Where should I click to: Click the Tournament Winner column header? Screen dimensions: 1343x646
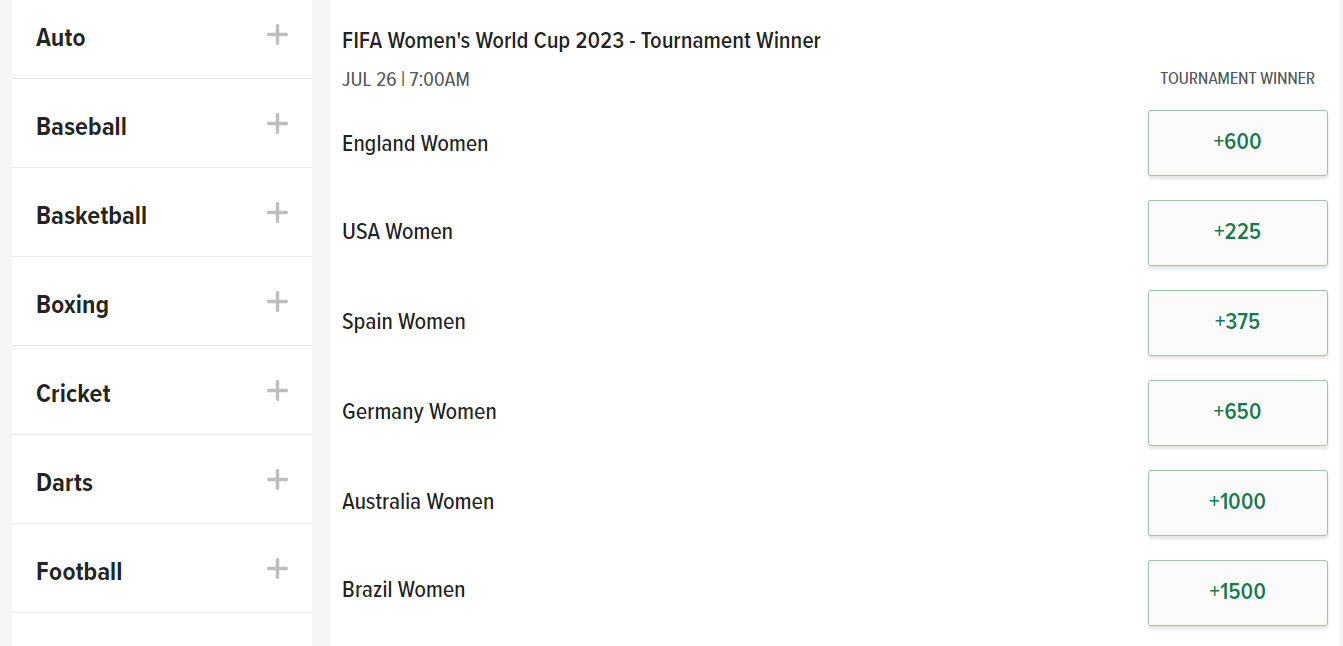point(1237,78)
